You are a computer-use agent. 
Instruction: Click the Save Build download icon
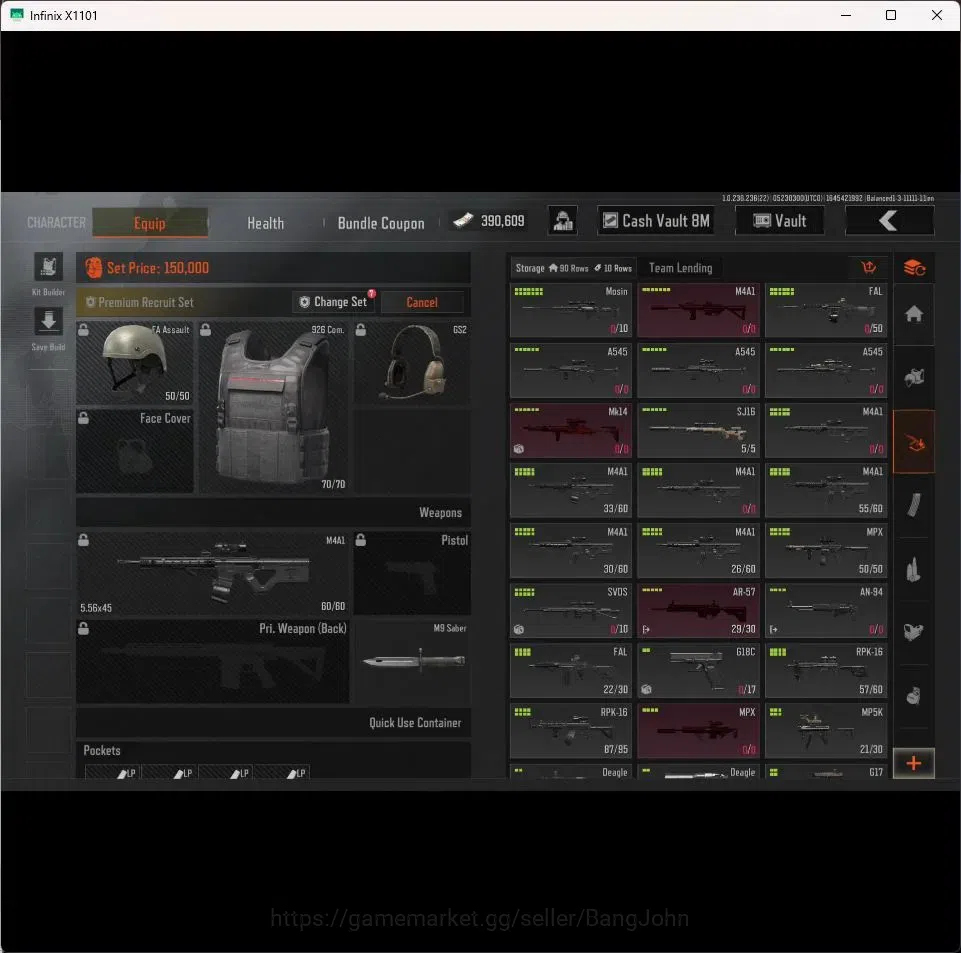pyautogui.click(x=48, y=322)
